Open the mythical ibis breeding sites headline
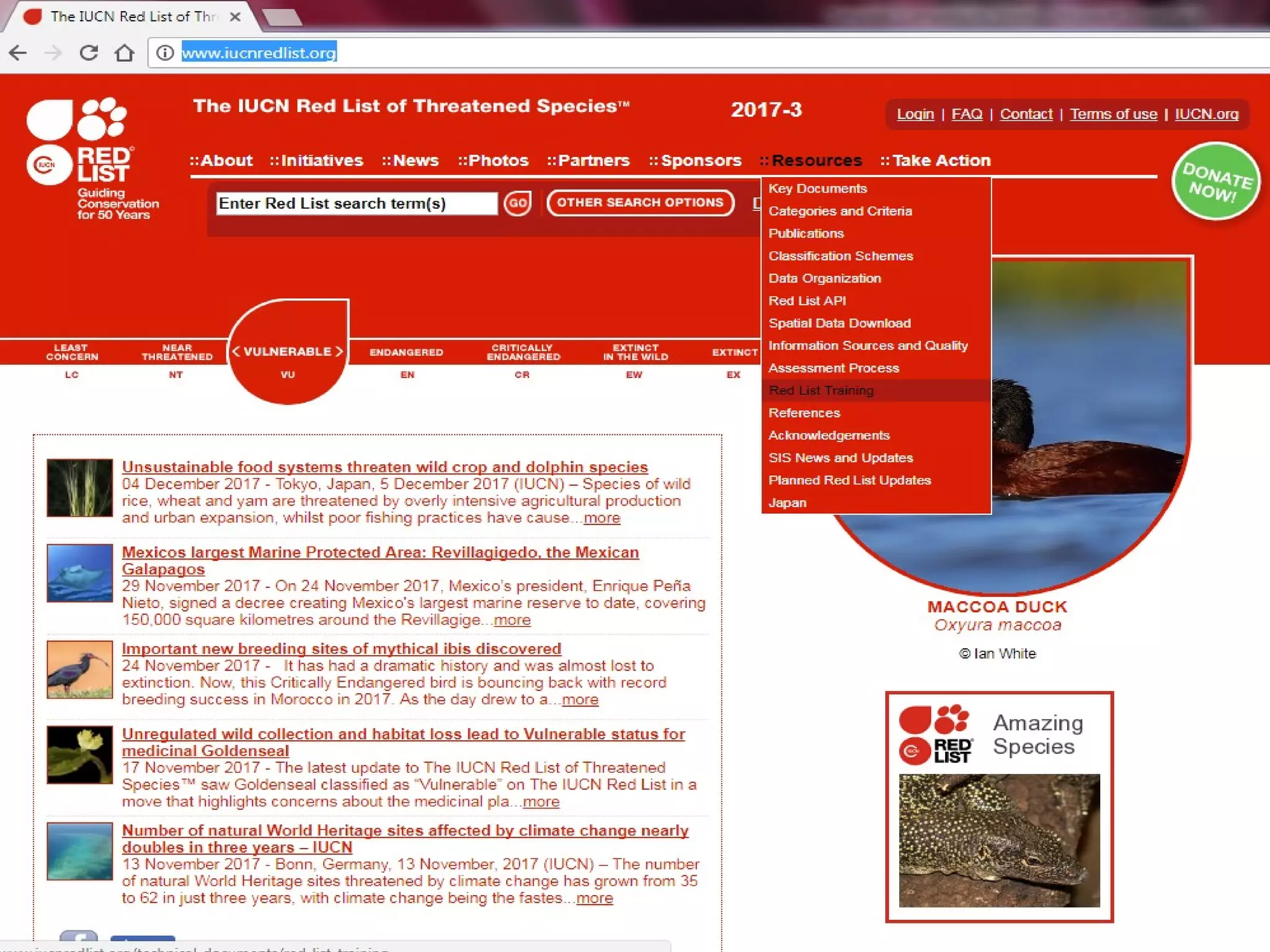The image size is (1270, 952). [342, 648]
